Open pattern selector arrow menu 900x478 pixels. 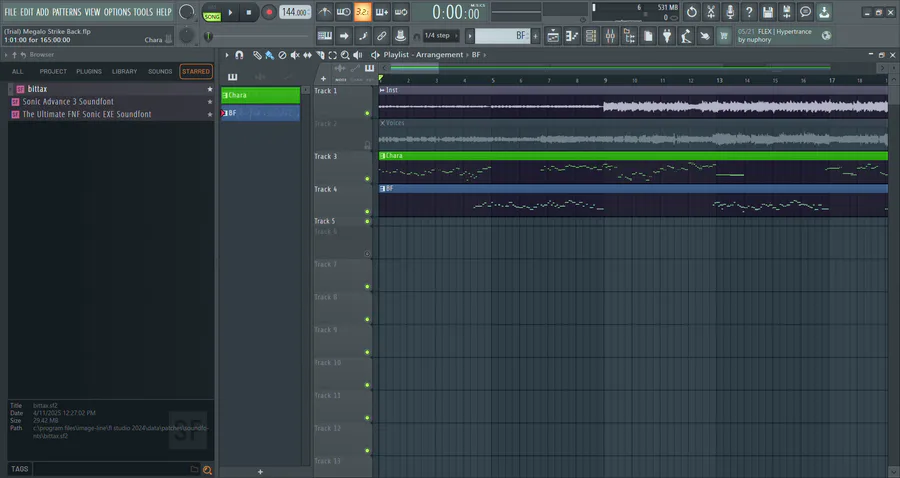coord(470,36)
